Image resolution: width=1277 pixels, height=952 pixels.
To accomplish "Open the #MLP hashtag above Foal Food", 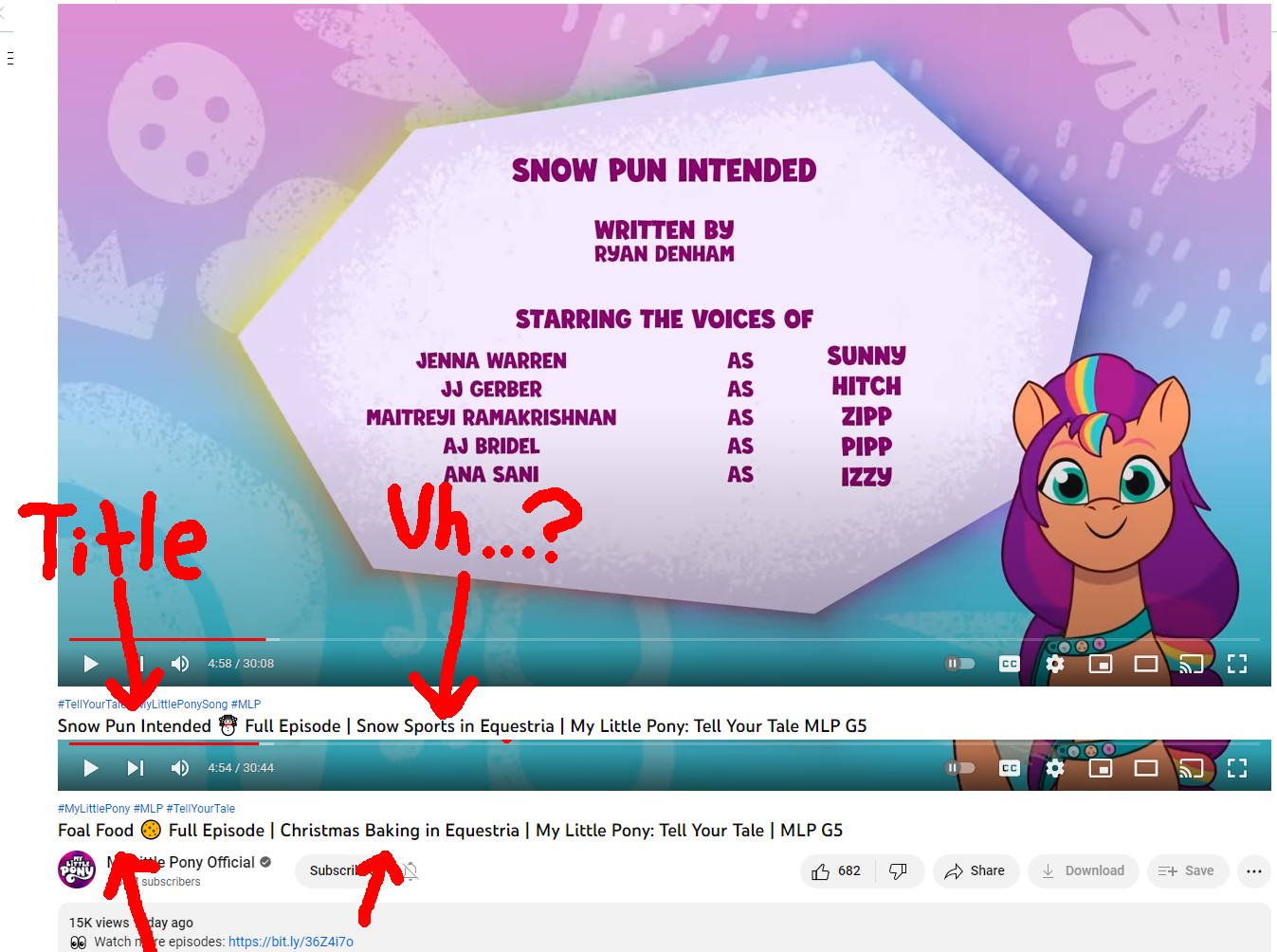I will [x=148, y=809].
